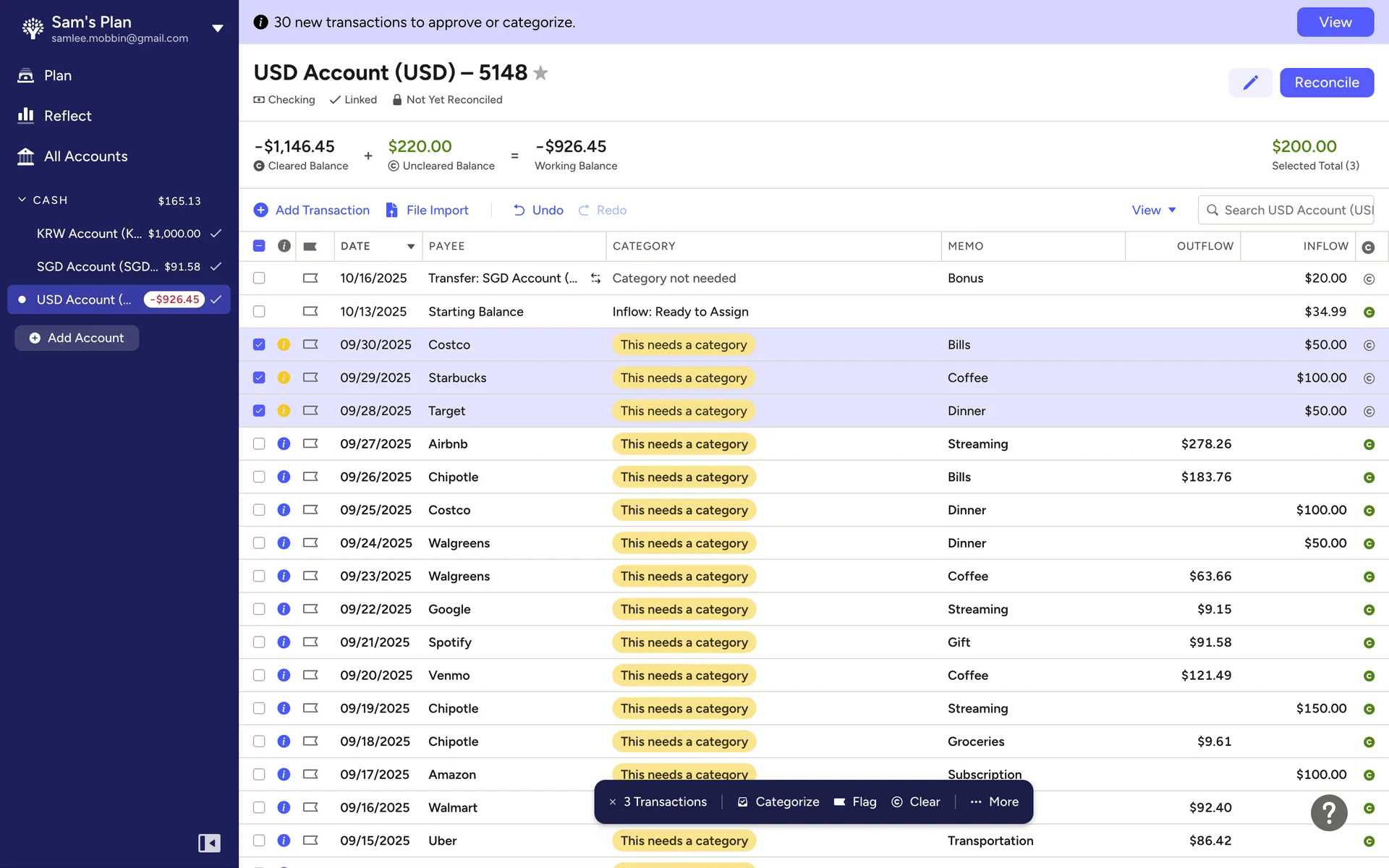The width and height of the screenshot is (1389, 868).
Task: Click the cleared icon on the Costco 09/30 row
Action: (1368, 345)
